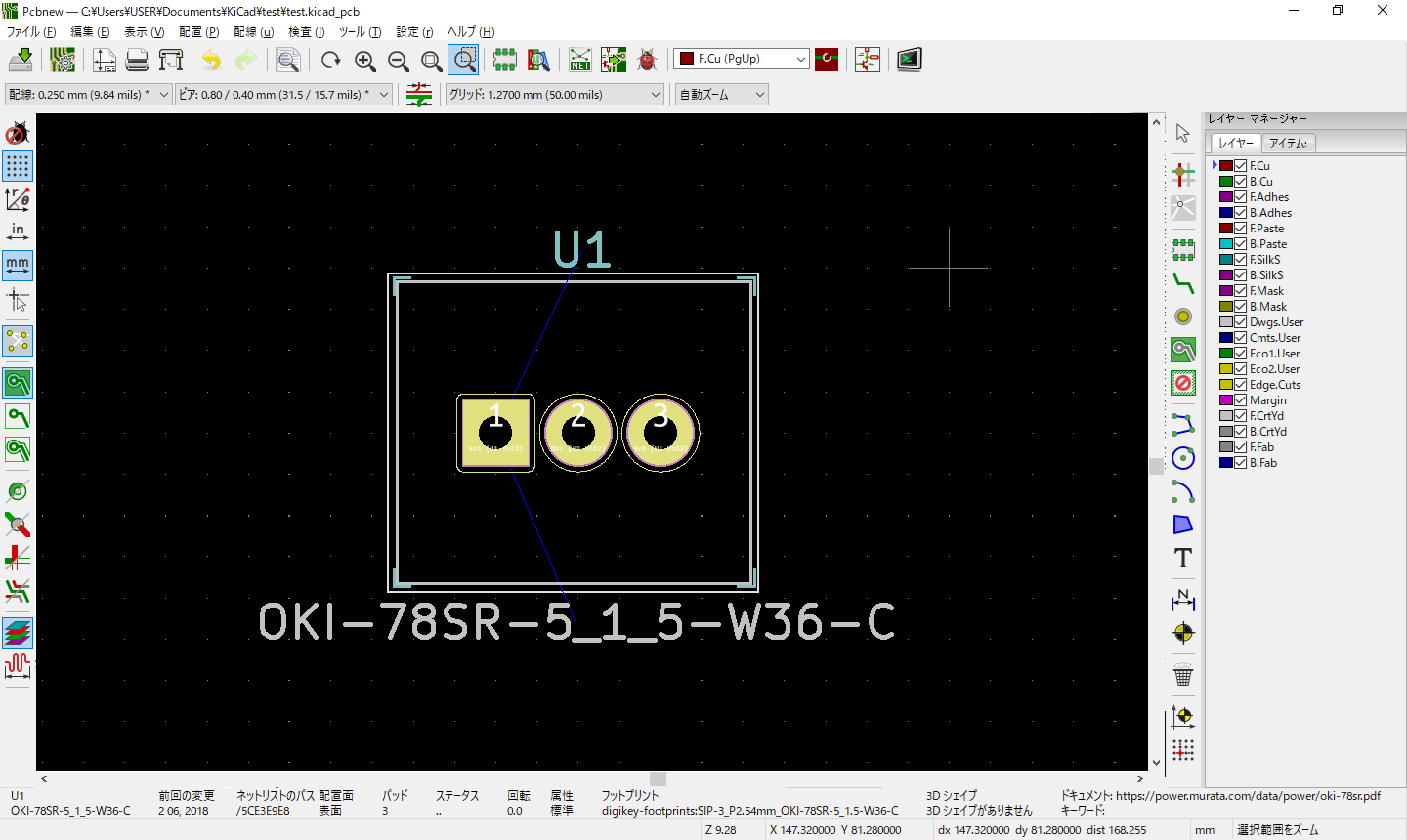This screenshot has width=1407, height=840.
Task: Open the grid size dropdown
Action: coord(555,95)
